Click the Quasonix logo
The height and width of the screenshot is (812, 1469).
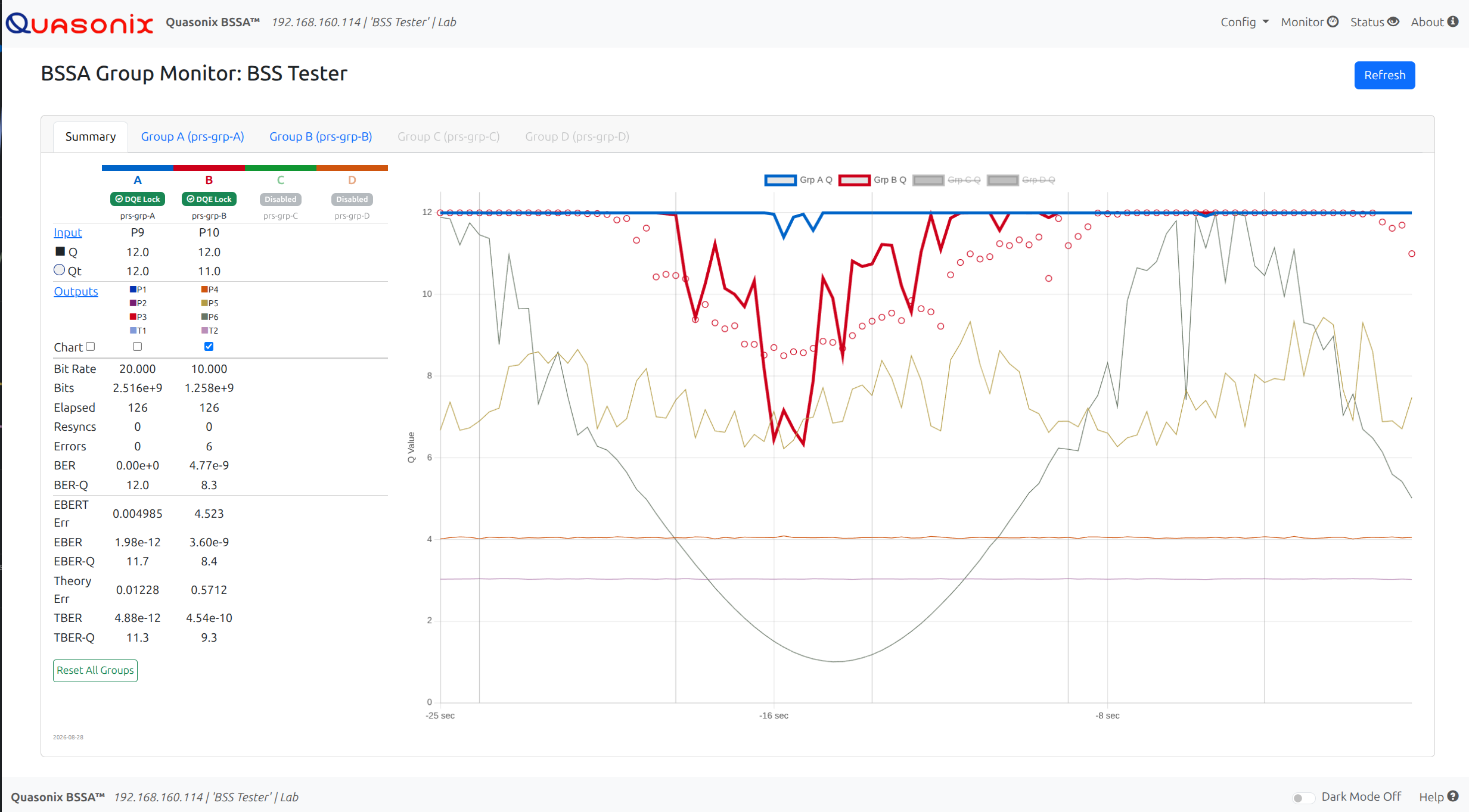79,23
